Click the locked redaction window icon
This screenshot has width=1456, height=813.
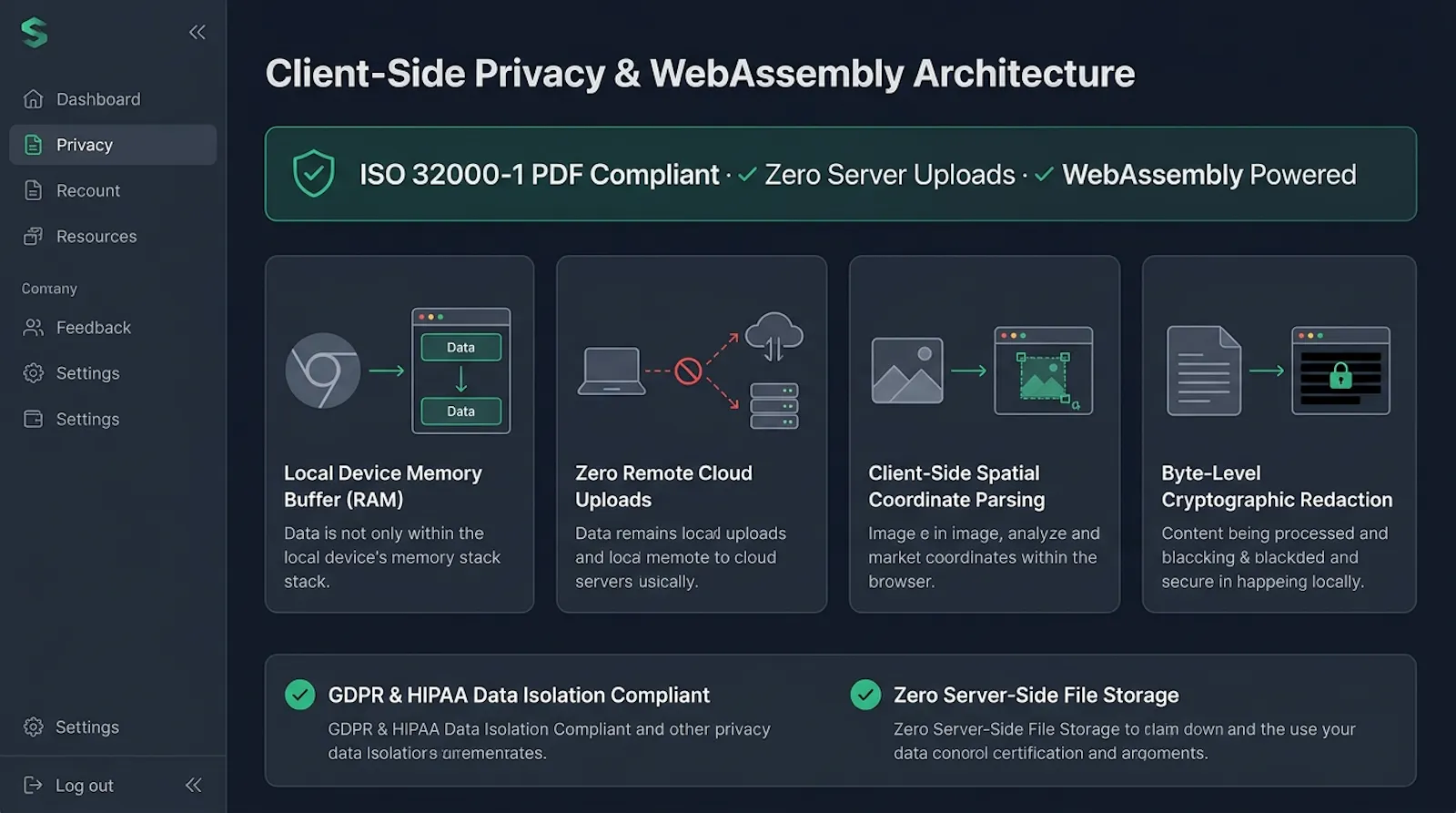click(x=1341, y=371)
